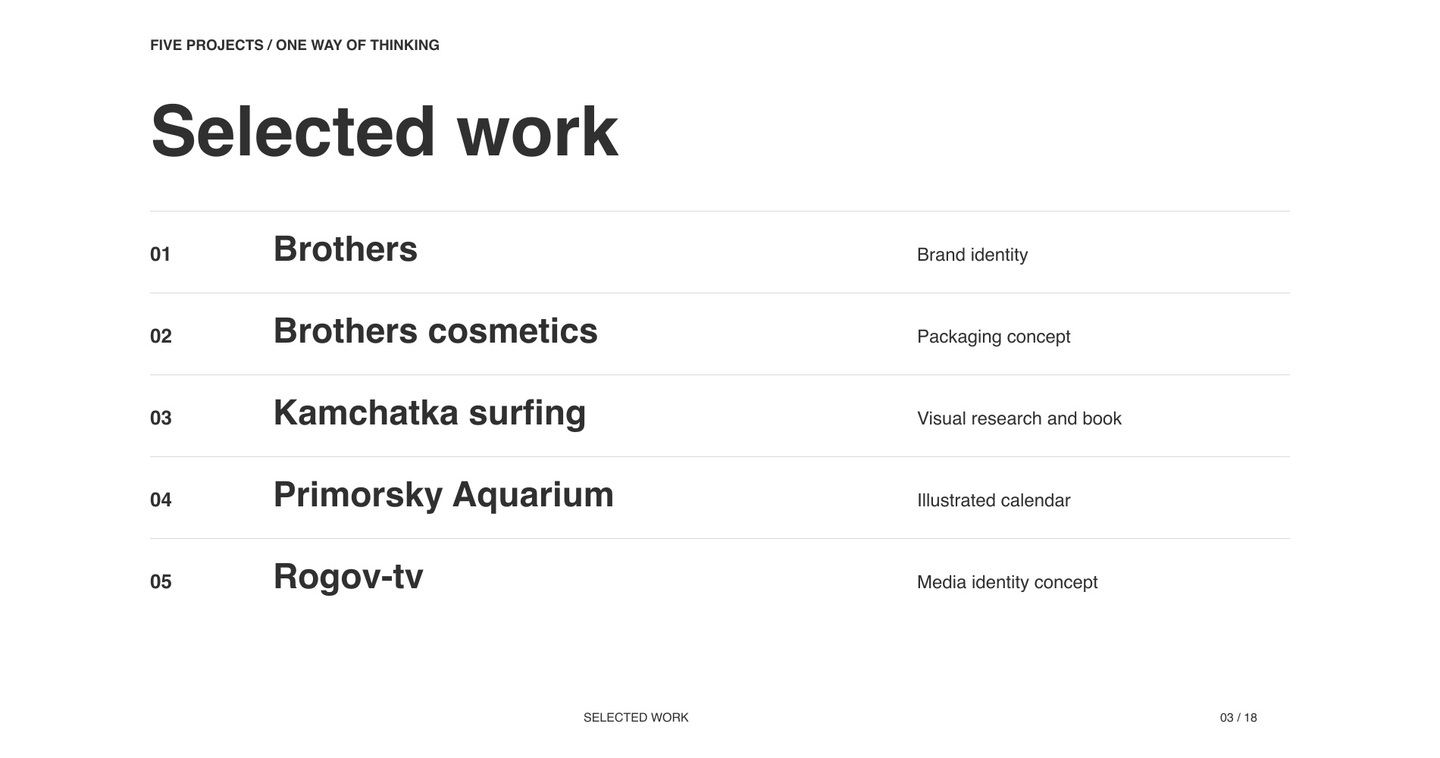The image size is (1440, 758).
Task: Click the number 05 index
Action: click(x=161, y=582)
